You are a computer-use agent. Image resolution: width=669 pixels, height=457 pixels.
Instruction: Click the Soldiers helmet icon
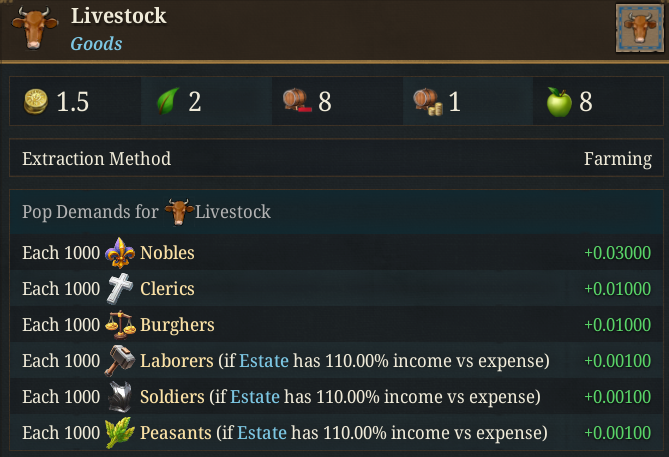pos(119,397)
